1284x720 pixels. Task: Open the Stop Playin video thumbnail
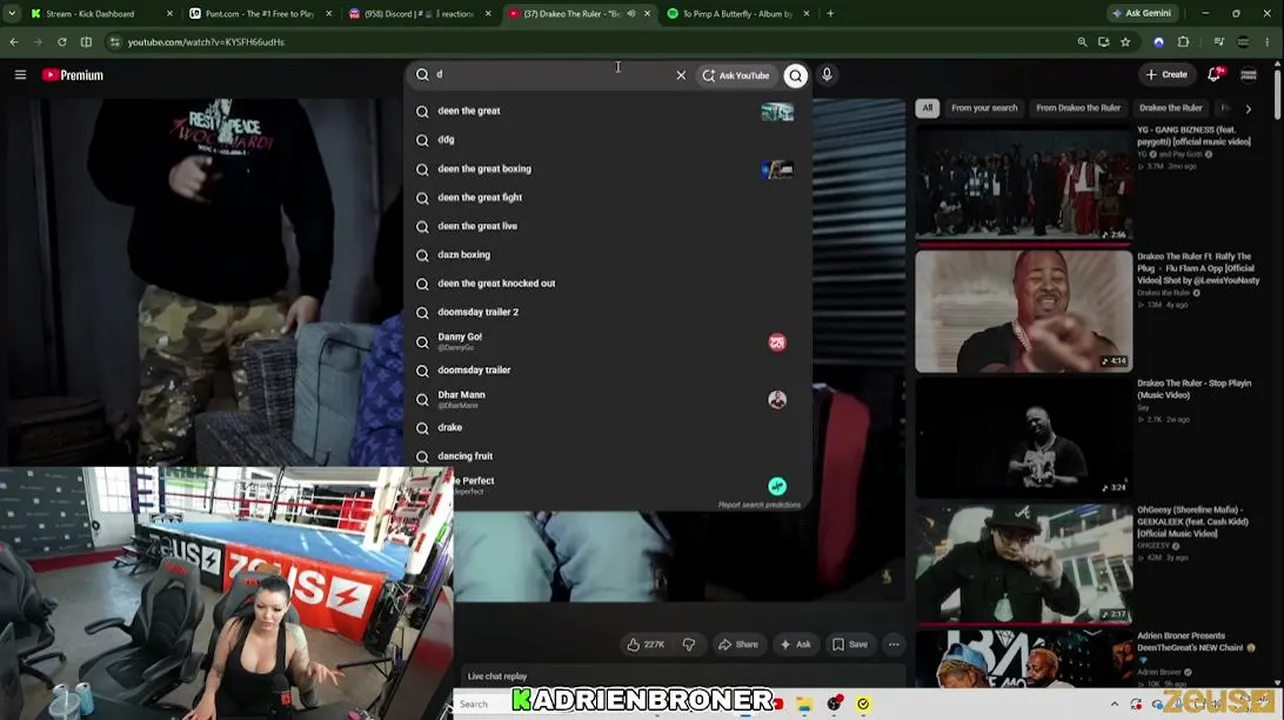(x=1024, y=437)
